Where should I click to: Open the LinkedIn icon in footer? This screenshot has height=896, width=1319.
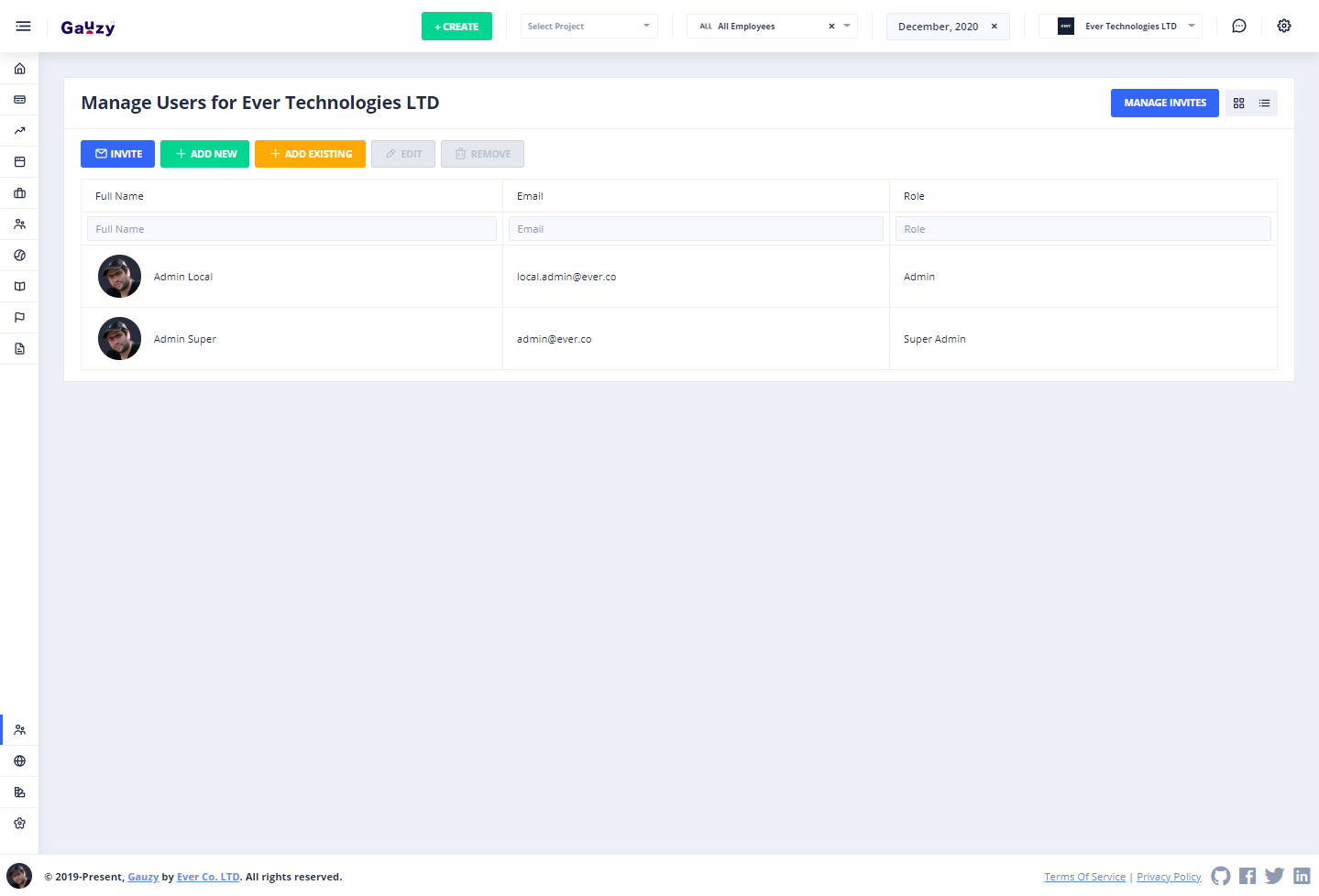1302,877
